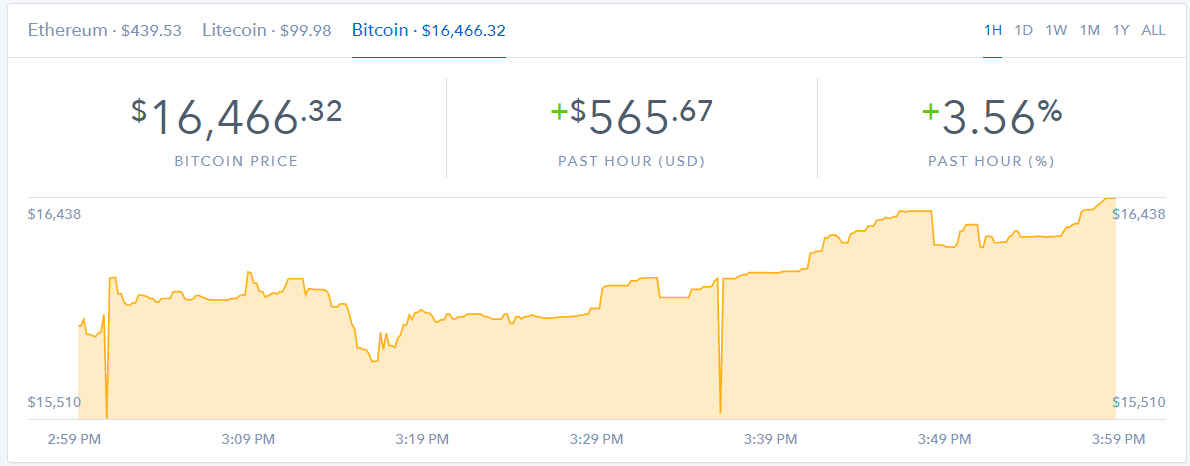Click the 3:59 PM time axis label
The width and height of the screenshot is (1190, 466).
click(x=1119, y=439)
